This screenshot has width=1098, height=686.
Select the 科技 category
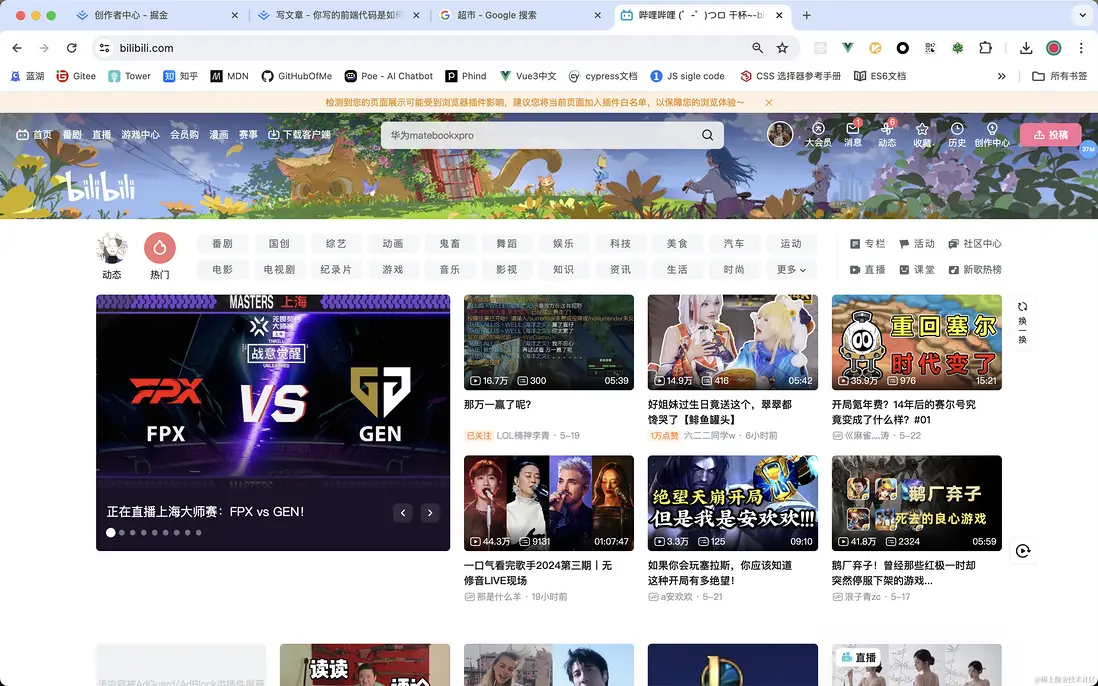[620, 244]
